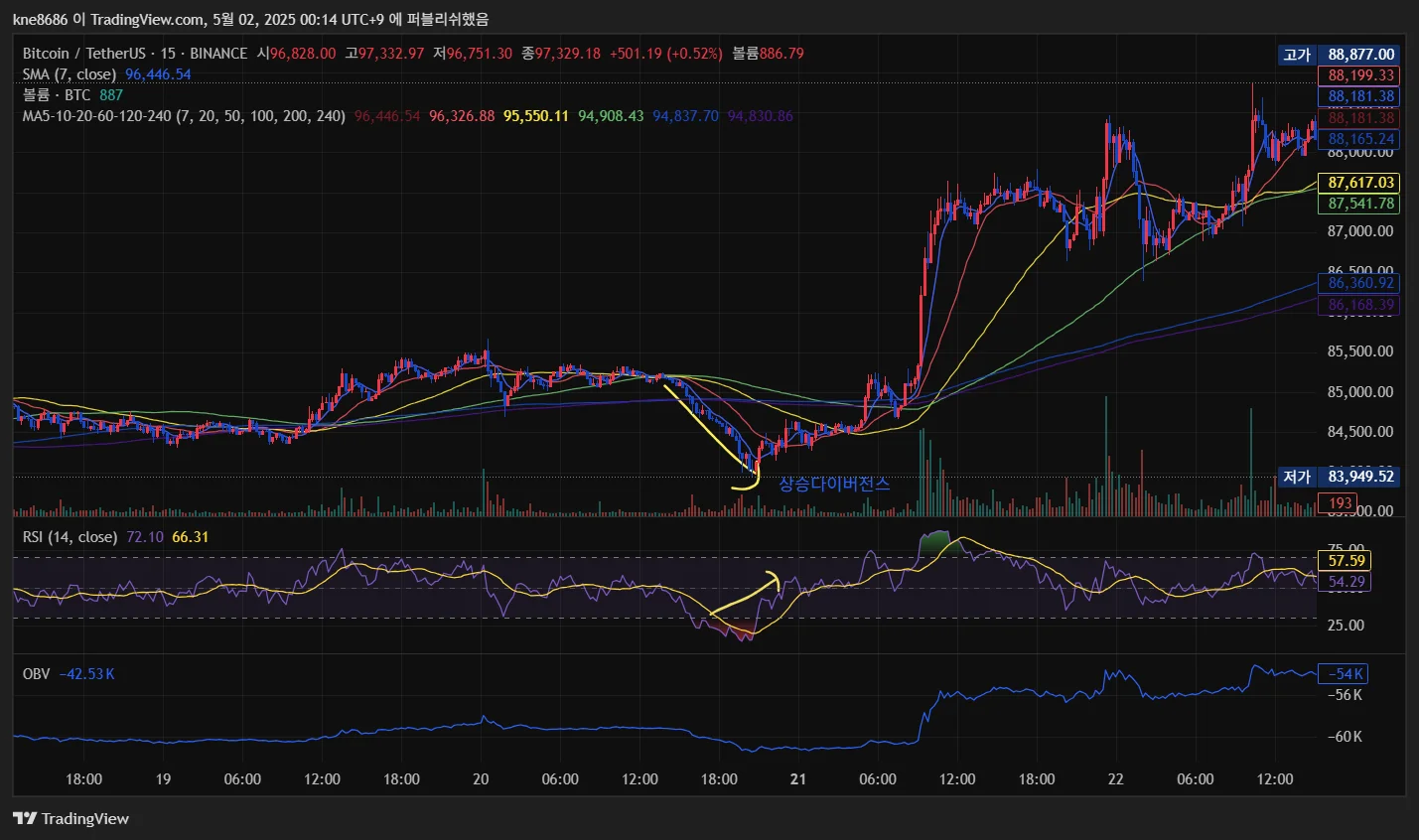Click the RSI value 72.10
This screenshot has height=840, width=1419.
145,537
